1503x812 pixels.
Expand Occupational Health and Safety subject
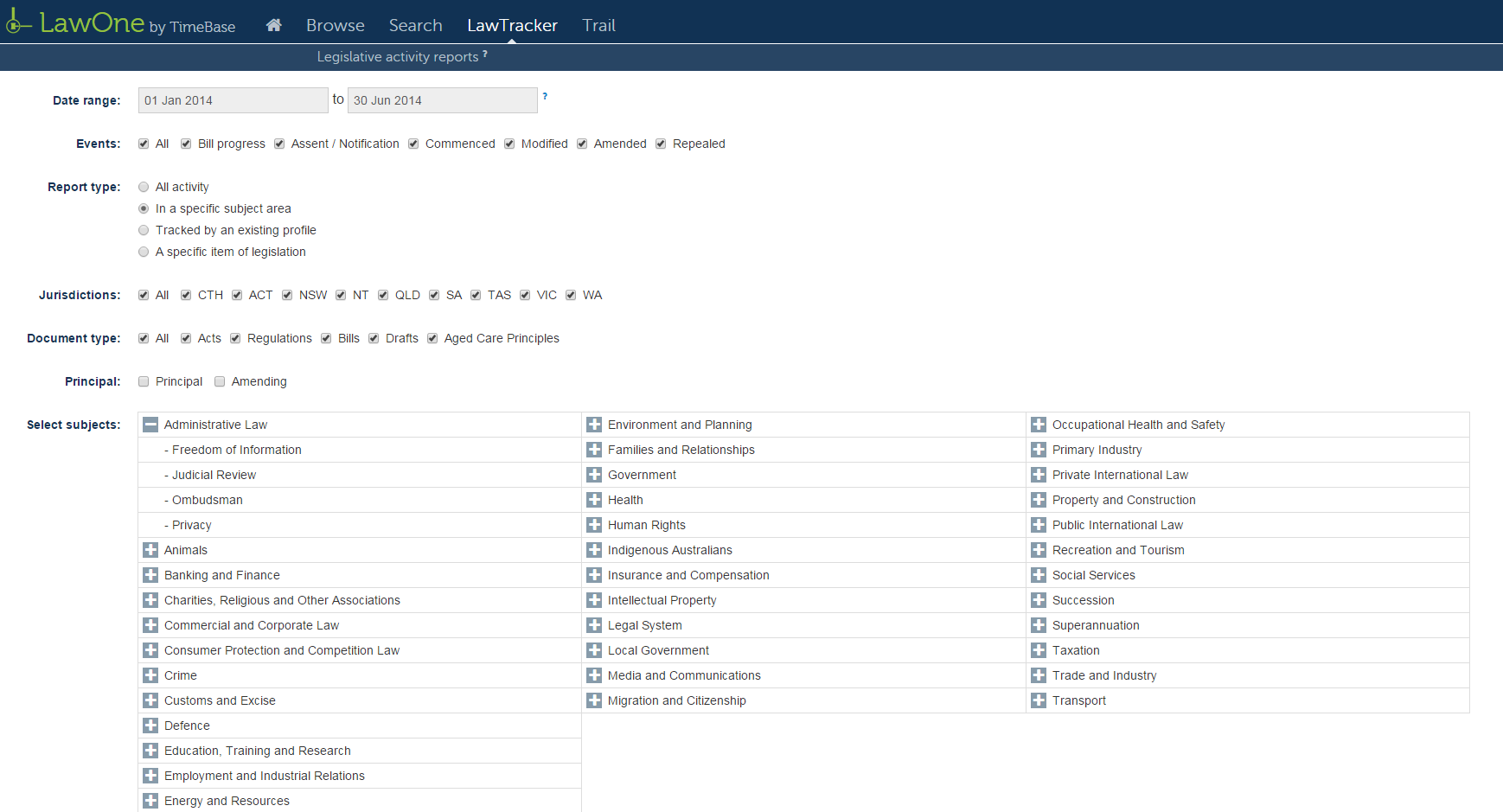pos(1039,425)
